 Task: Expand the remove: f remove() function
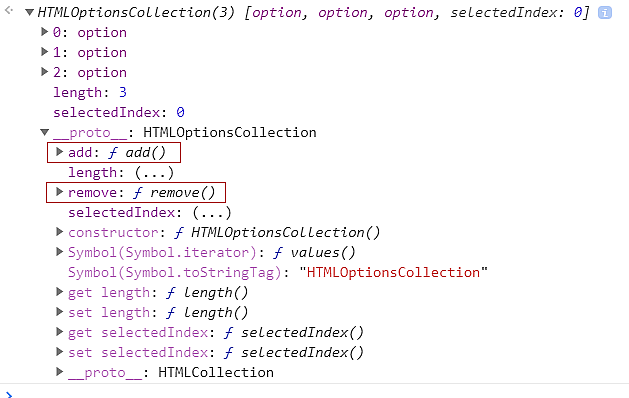coord(59,192)
